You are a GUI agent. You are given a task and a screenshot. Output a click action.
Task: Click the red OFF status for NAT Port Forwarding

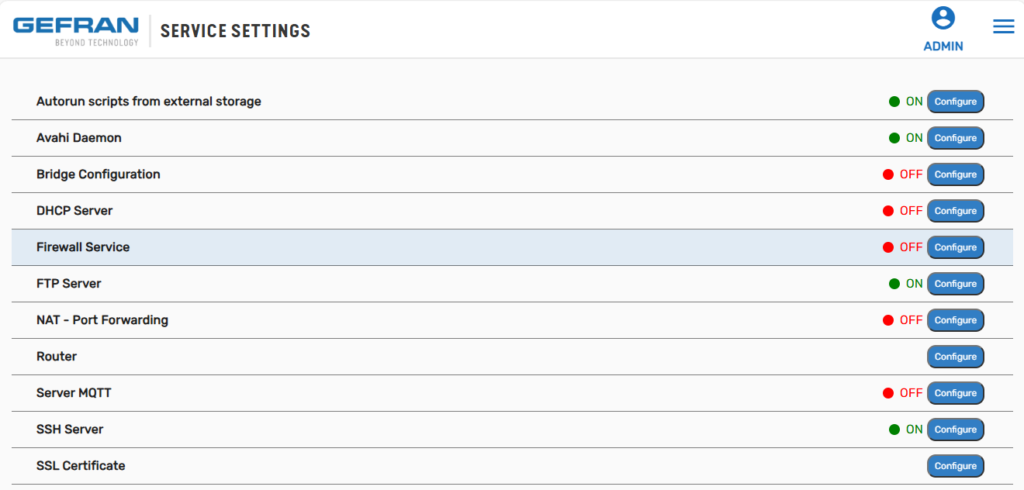click(x=903, y=320)
